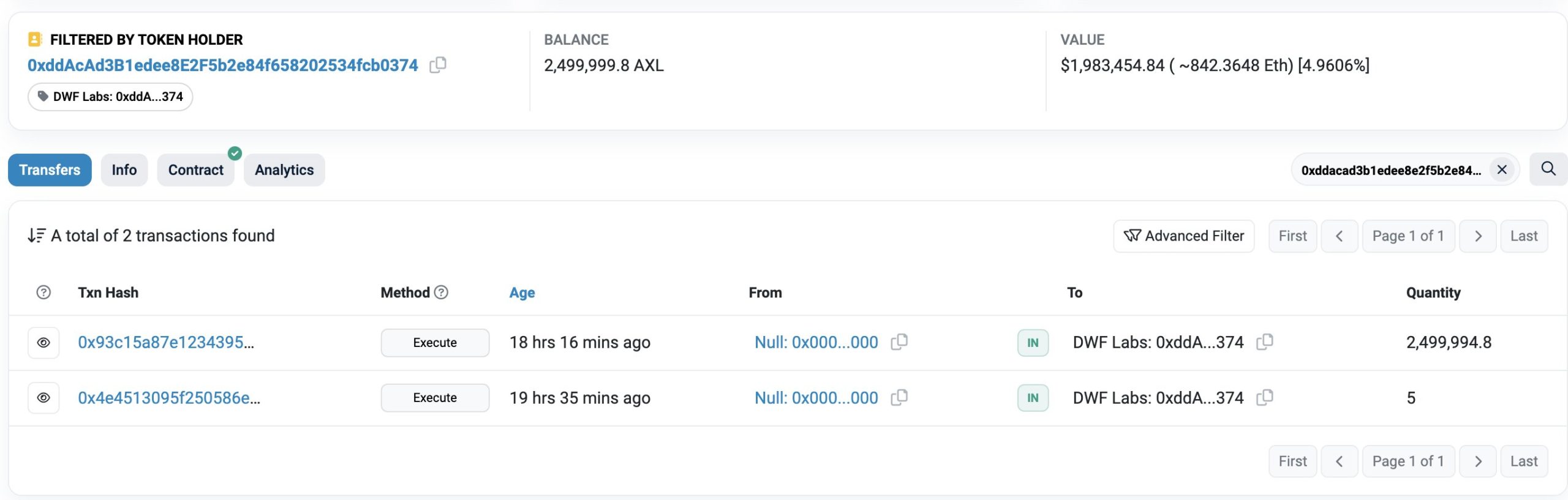Toggle eye preview for 0x93c15a87 transaction
Viewport: 1568px width, 500px height.
pyautogui.click(x=43, y=343)
